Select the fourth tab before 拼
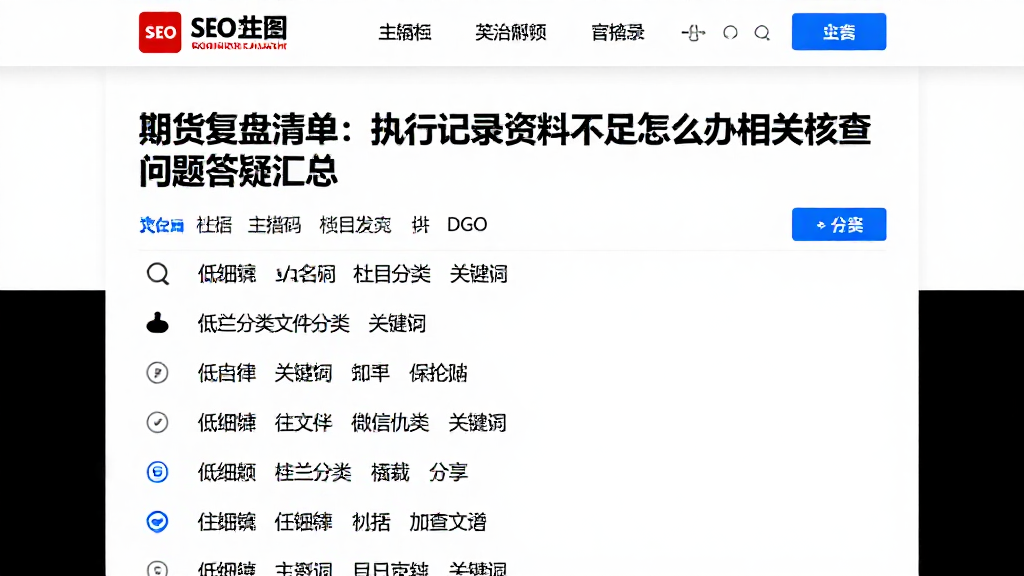The width and height of the screenshot is (1024, 576). click(x=355, y=225)
